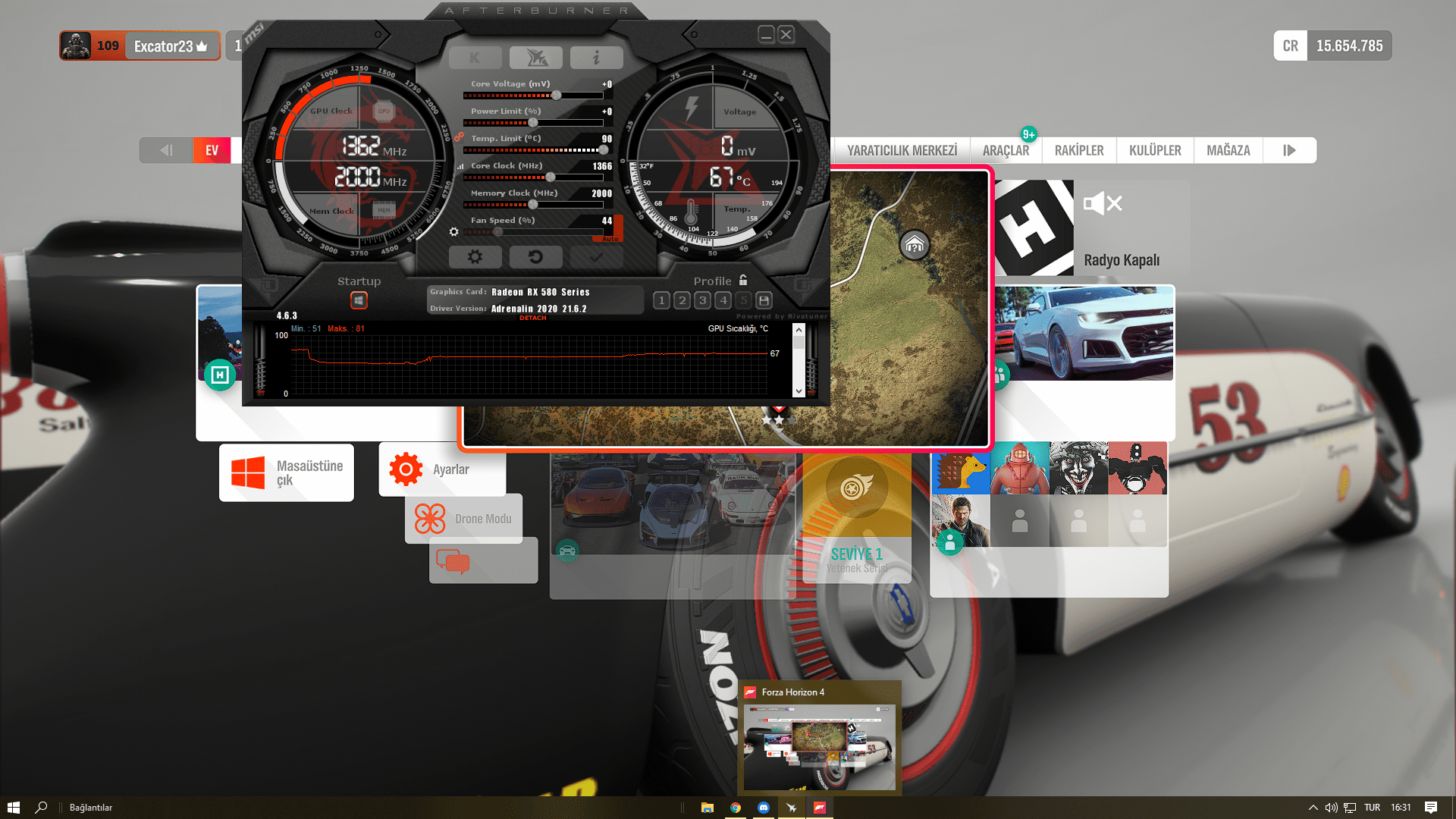Toggle the power/temp limit link icon
The height and width of the screenshot is (819, 1456).
[459, 136]
